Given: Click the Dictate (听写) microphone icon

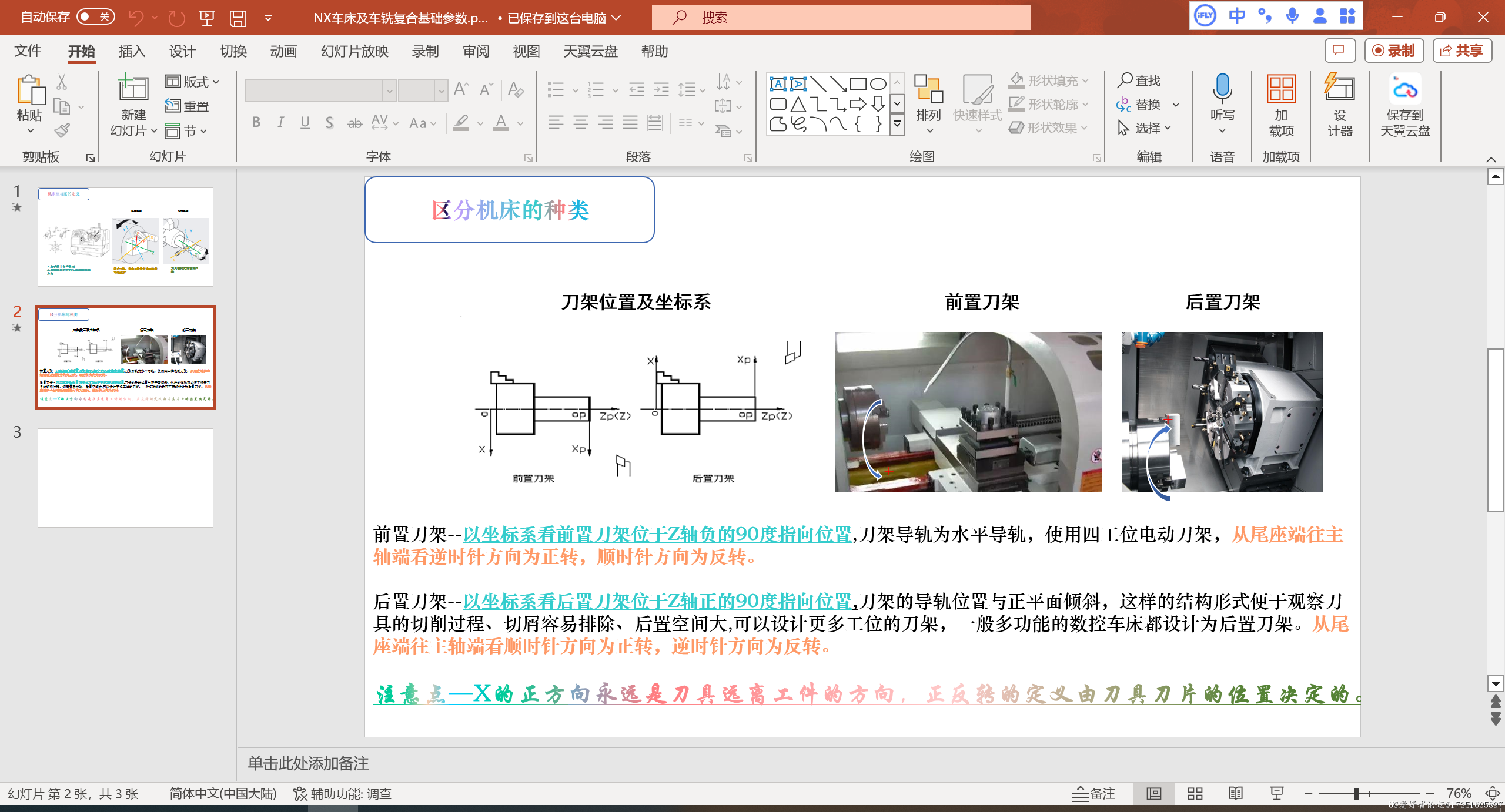Looking at the screenshot, I should point(1222,88).
